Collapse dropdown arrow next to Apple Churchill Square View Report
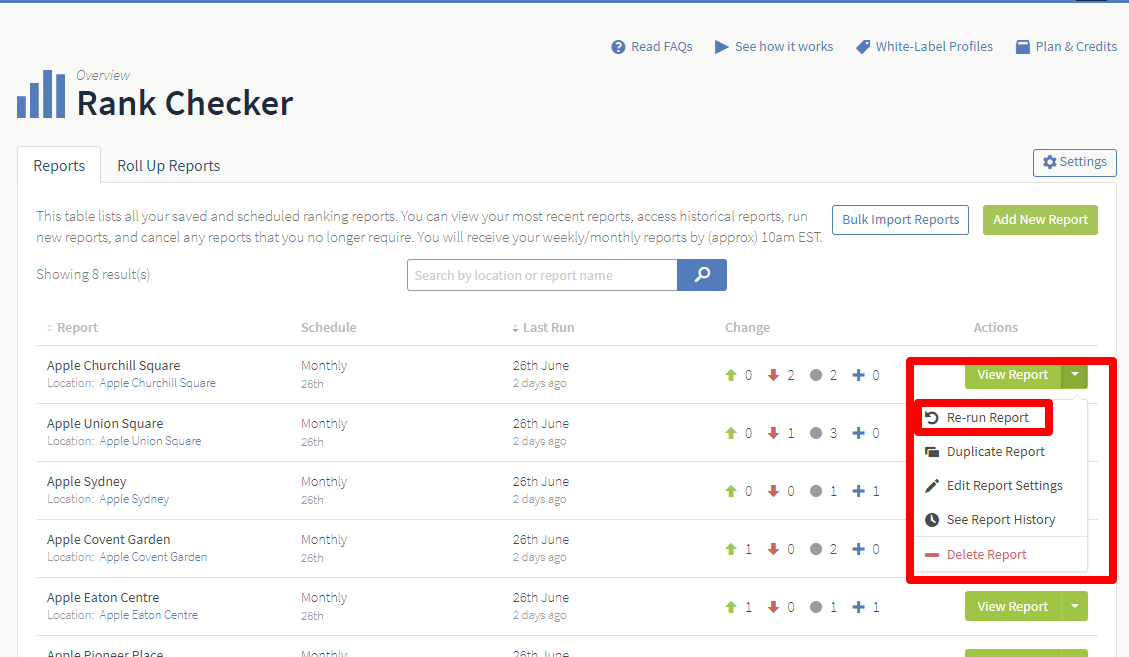Screen dimensions: 1129x657 [1074, 375]
